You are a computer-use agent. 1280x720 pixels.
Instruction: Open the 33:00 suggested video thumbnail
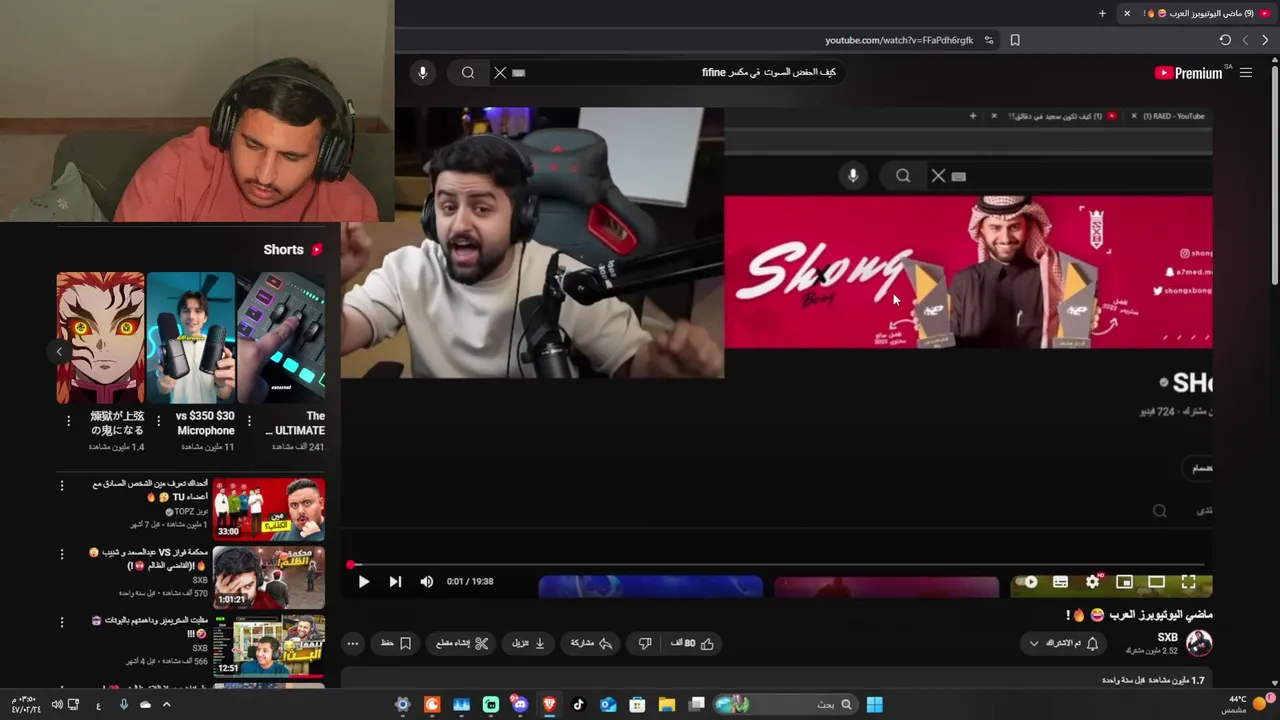[269, 509]
